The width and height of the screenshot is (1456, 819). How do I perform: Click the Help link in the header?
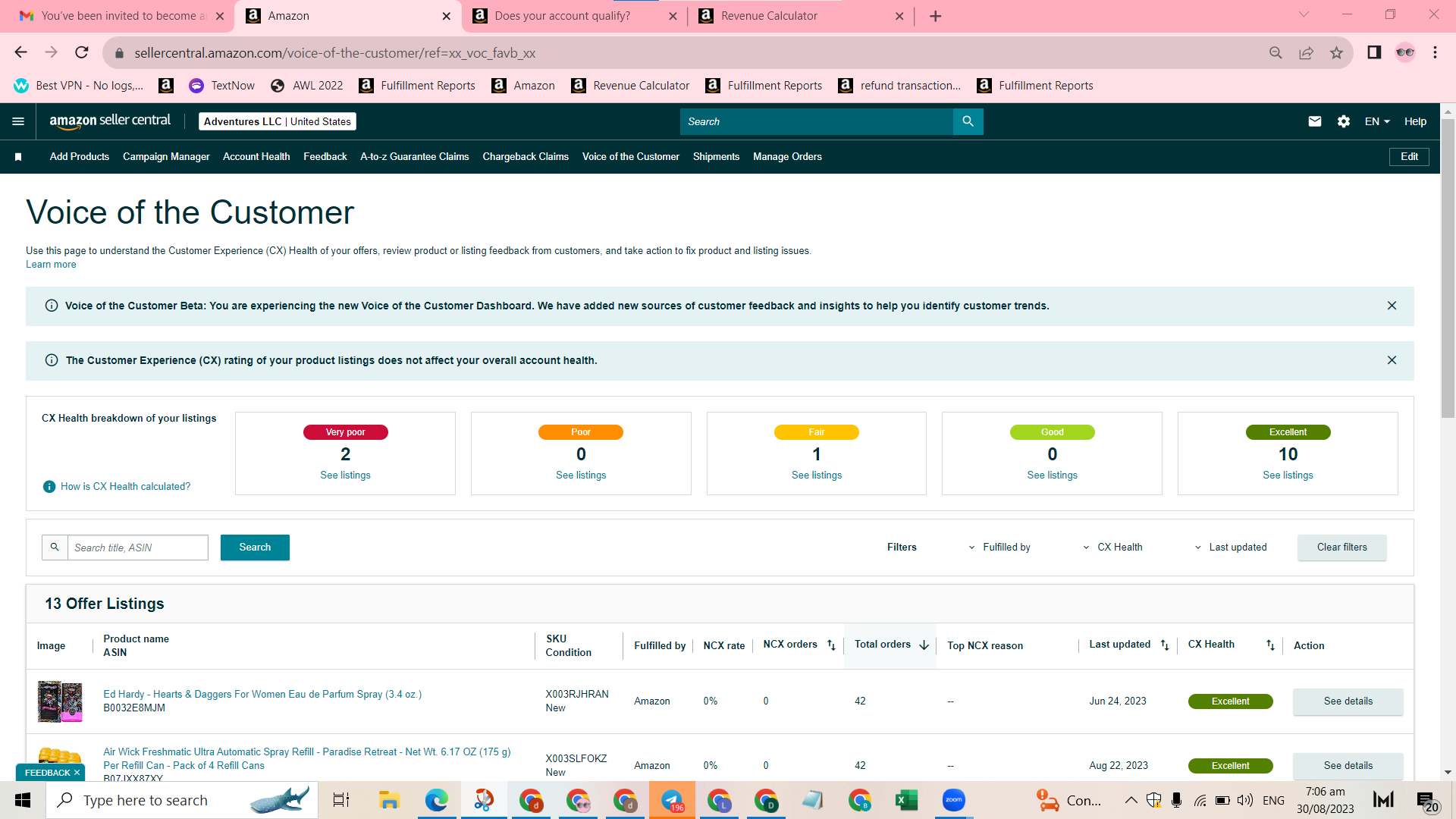1415,121
